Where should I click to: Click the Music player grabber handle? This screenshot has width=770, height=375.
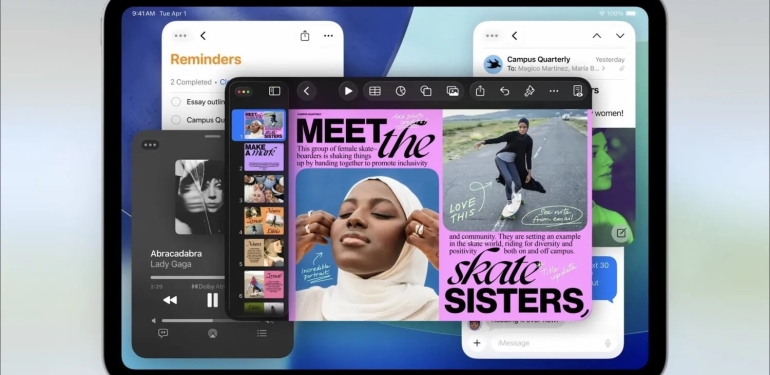click(x=213, y=136)
